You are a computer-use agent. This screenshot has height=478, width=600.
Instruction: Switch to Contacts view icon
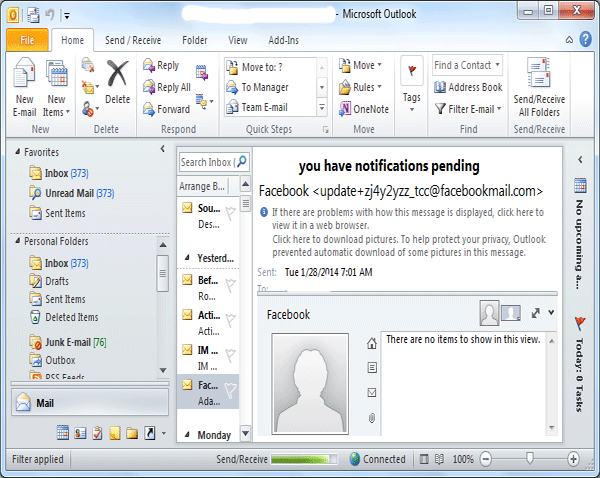coord(80,433)
